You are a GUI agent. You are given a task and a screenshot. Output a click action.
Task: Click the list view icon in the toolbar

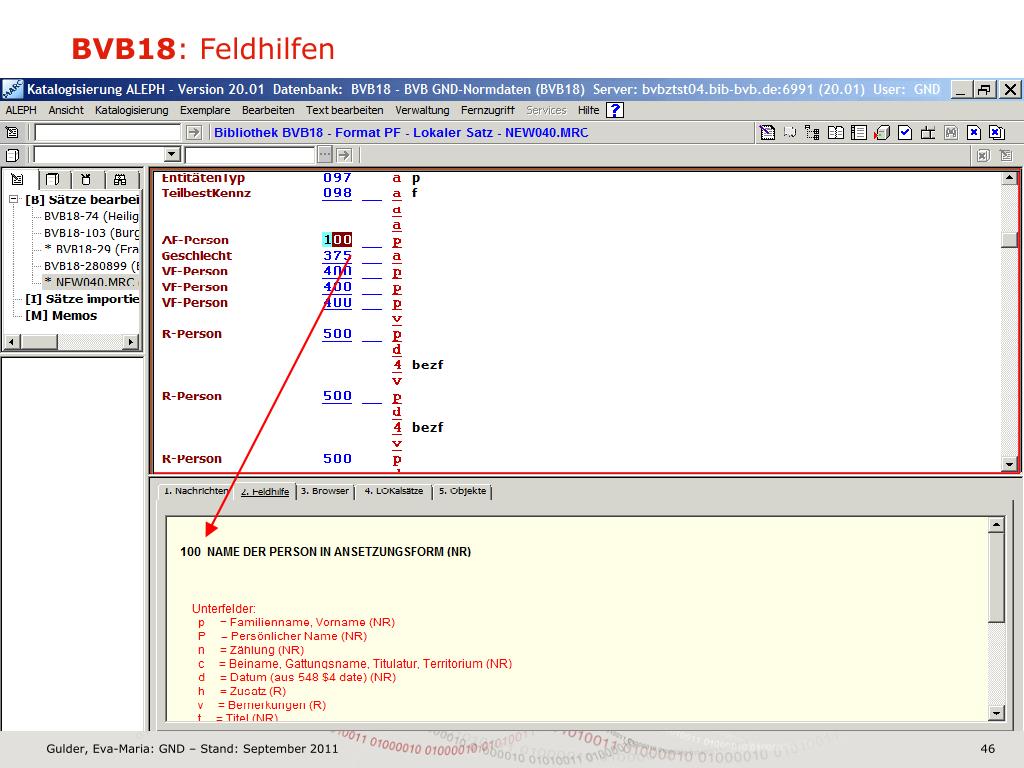click(859, 132)
